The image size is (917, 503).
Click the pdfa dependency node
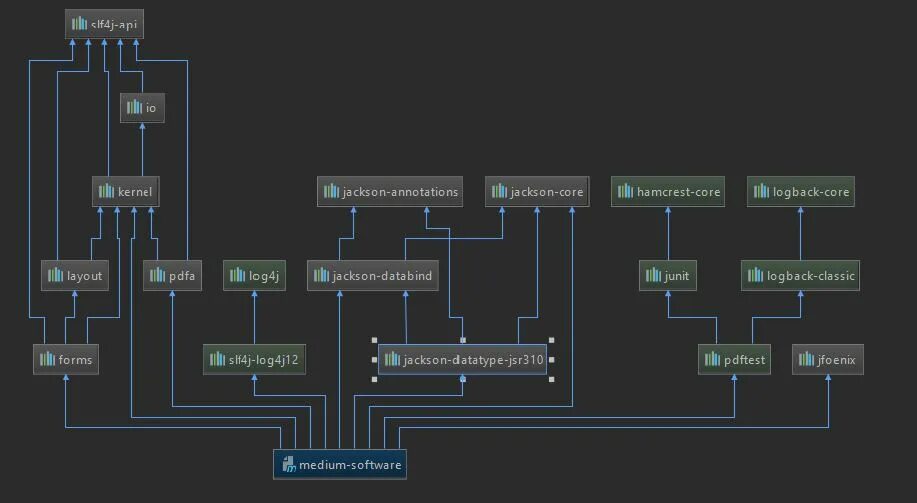pyautogui.click(x=173, y=275)
